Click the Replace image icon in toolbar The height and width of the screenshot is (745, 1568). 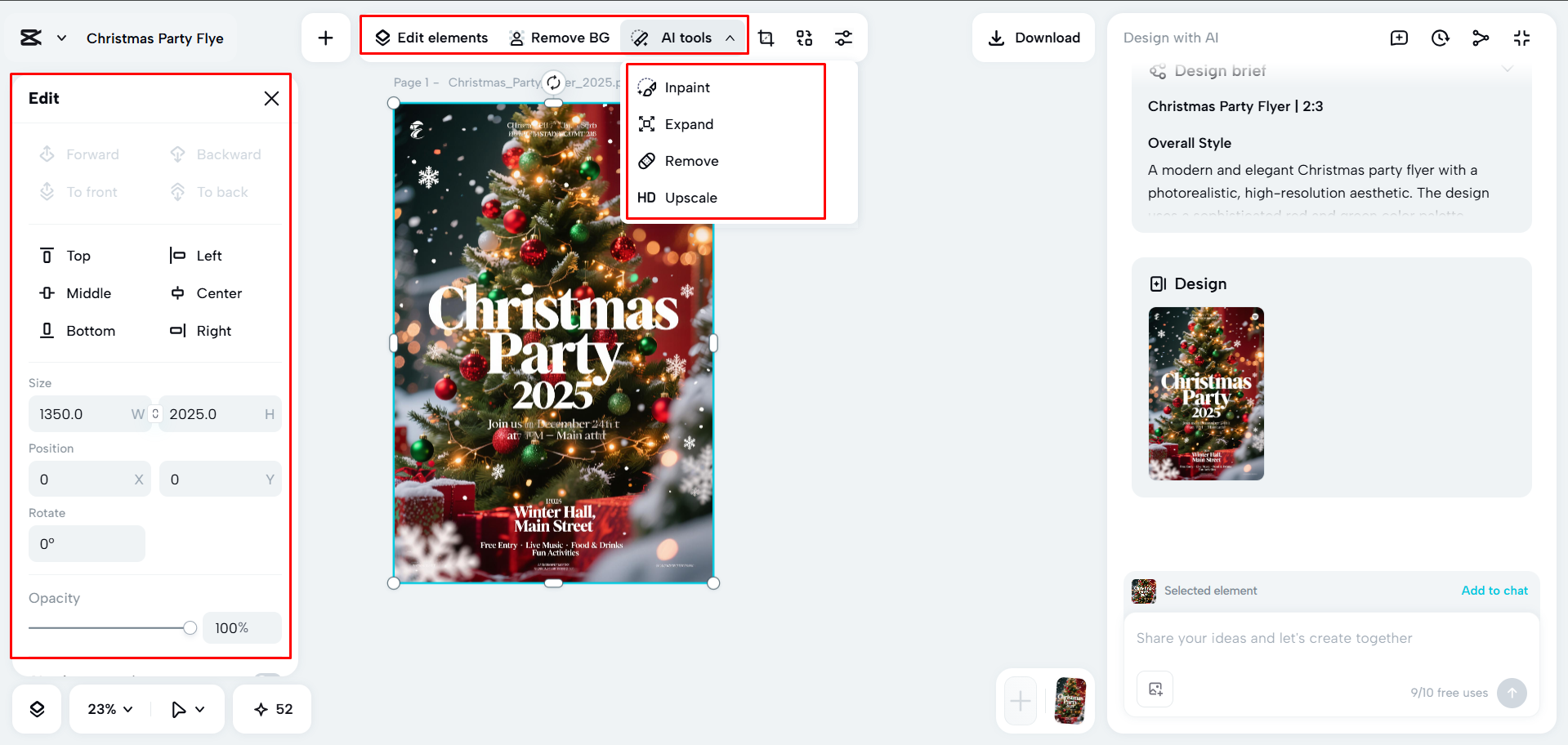[804, 38]
